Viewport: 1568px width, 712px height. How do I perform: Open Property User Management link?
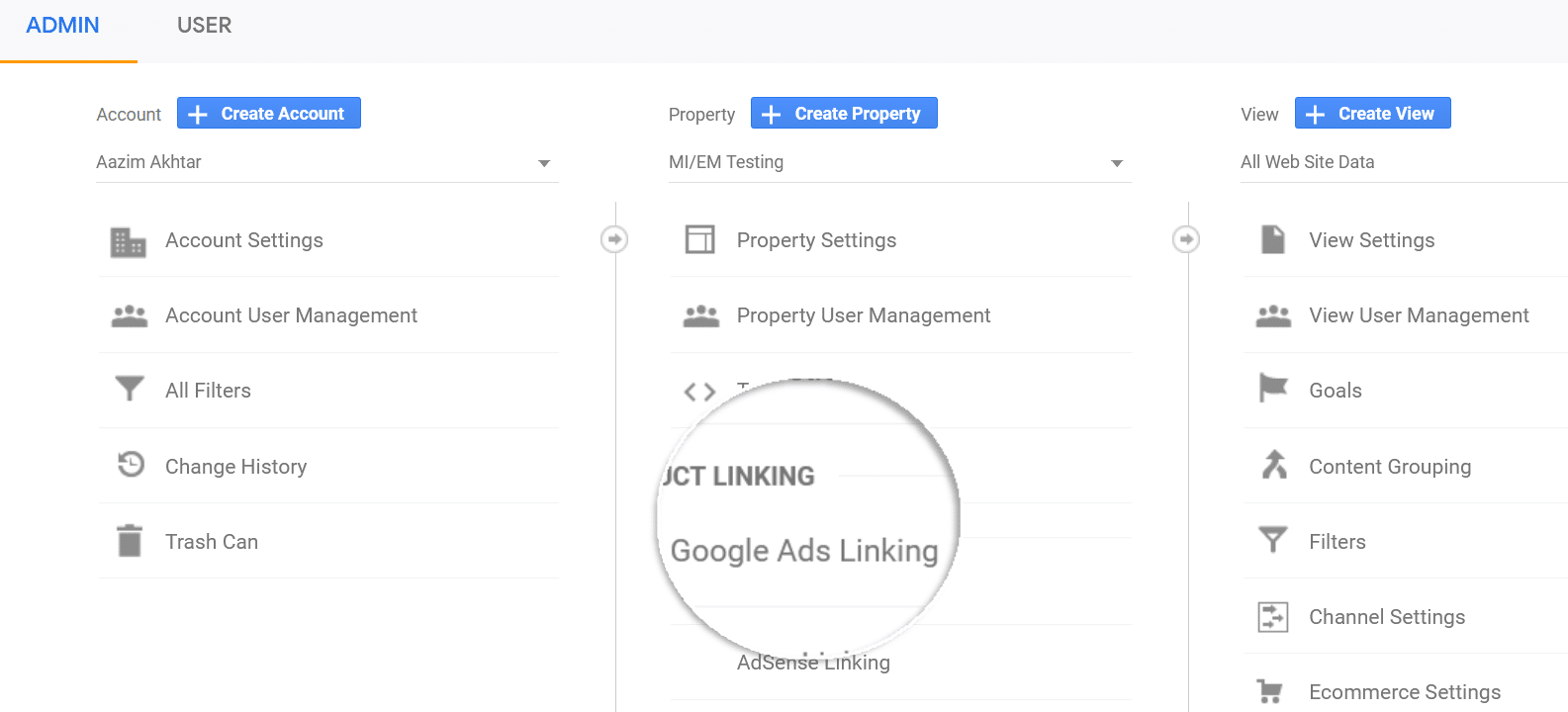click(864, 315)
